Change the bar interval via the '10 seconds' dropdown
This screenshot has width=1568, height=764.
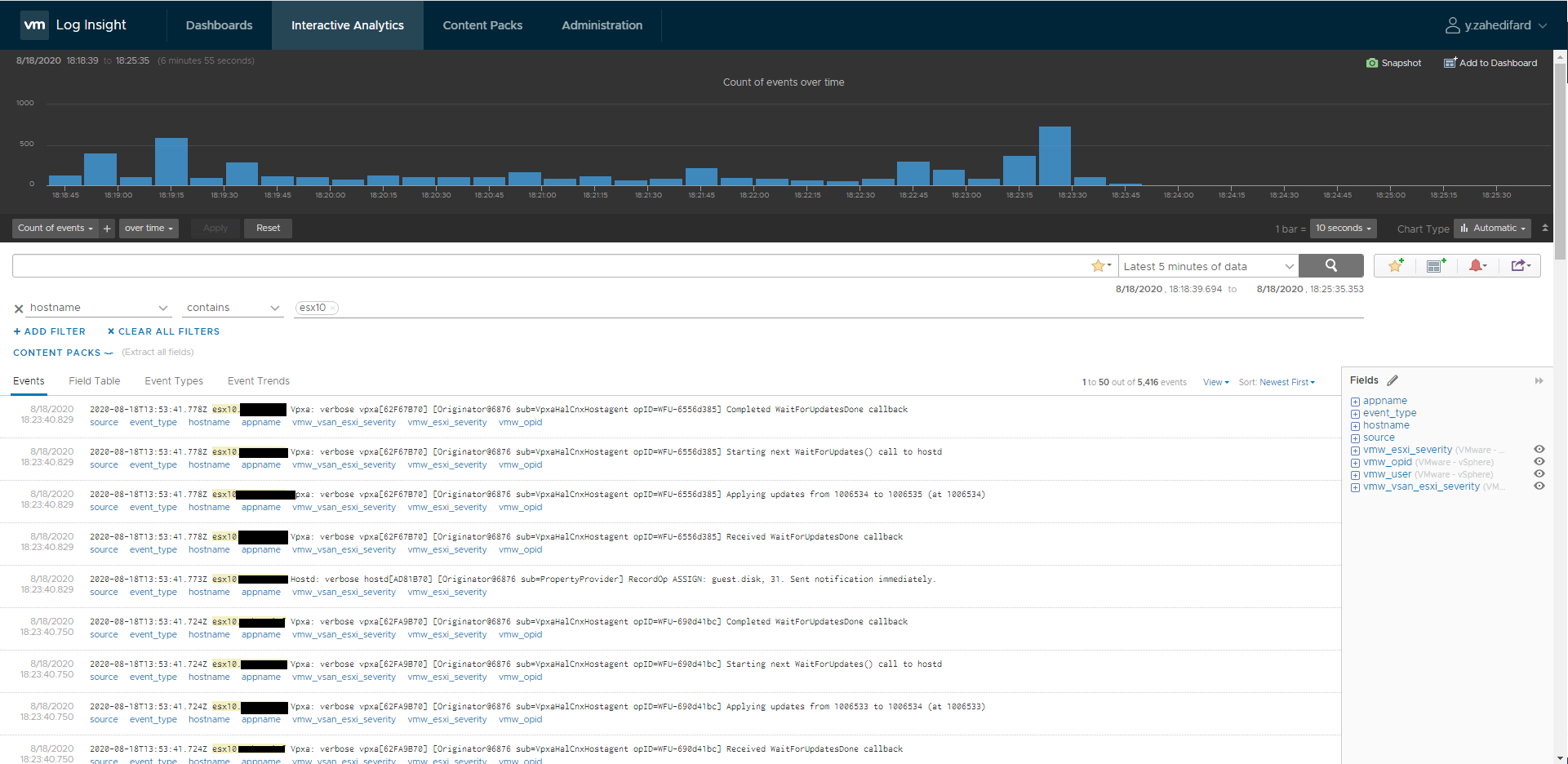point(1342,228)
